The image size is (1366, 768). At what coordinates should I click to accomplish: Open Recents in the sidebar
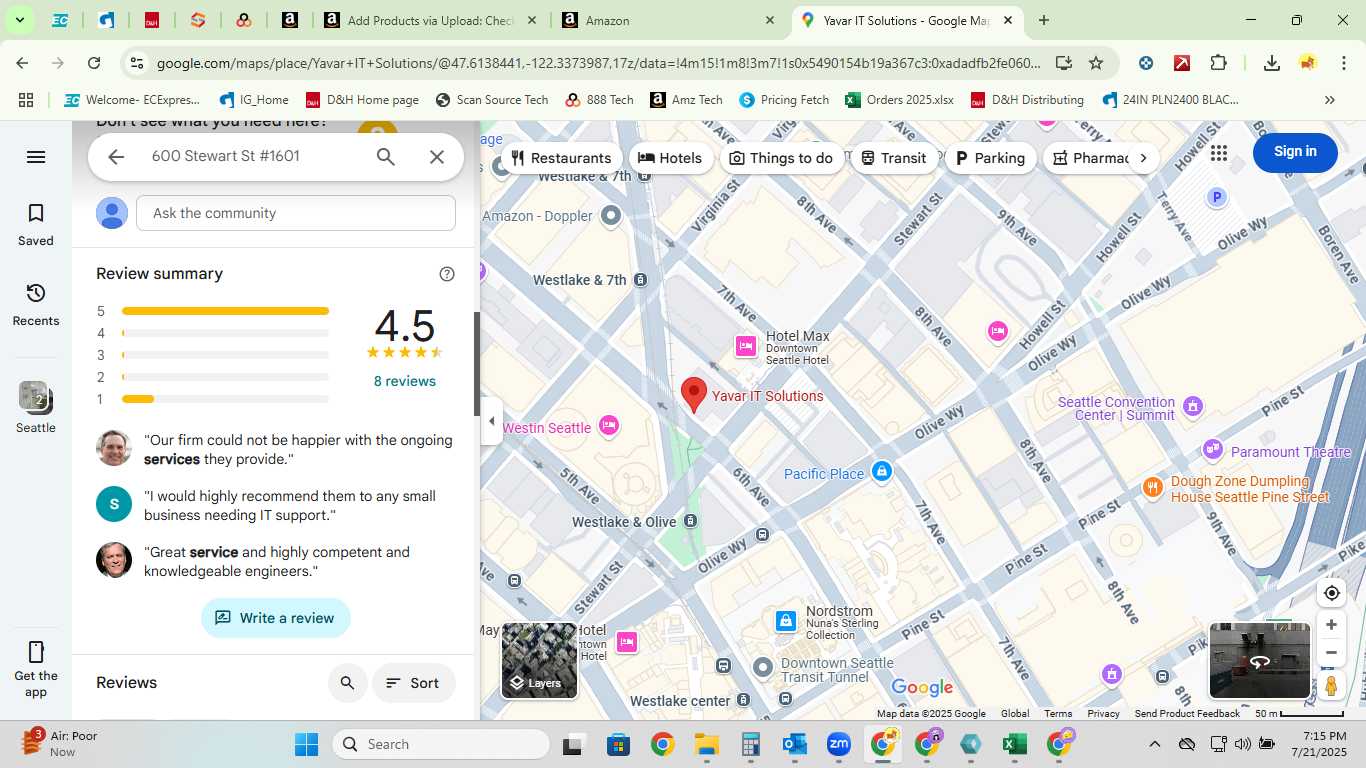36,304
